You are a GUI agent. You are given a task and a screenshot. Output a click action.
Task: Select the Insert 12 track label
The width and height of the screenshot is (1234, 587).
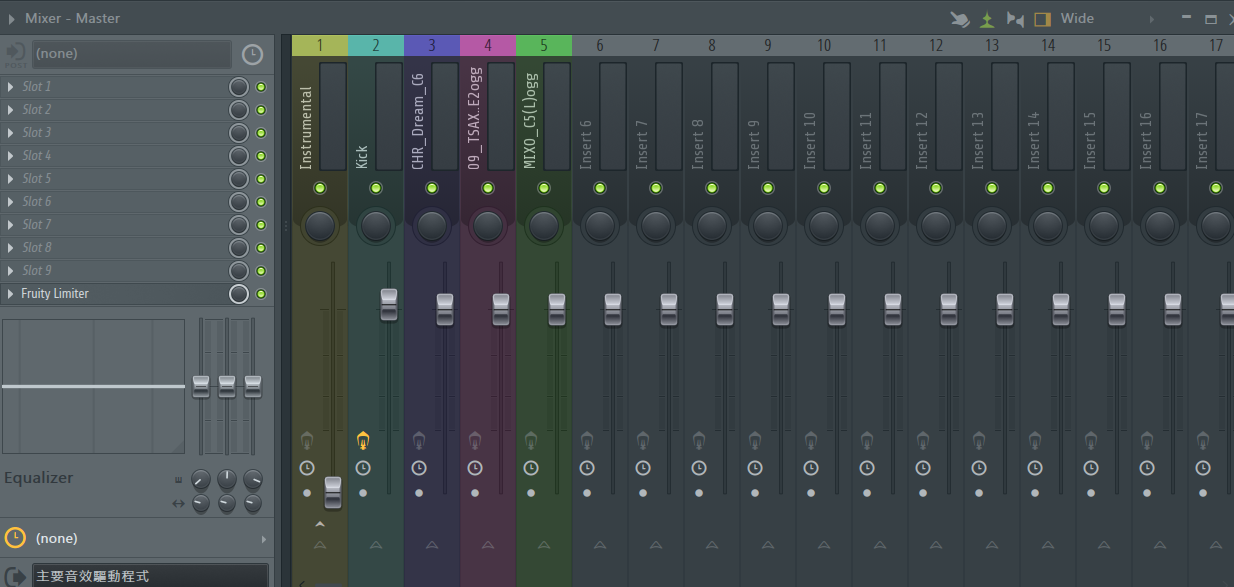click(921, 140)
